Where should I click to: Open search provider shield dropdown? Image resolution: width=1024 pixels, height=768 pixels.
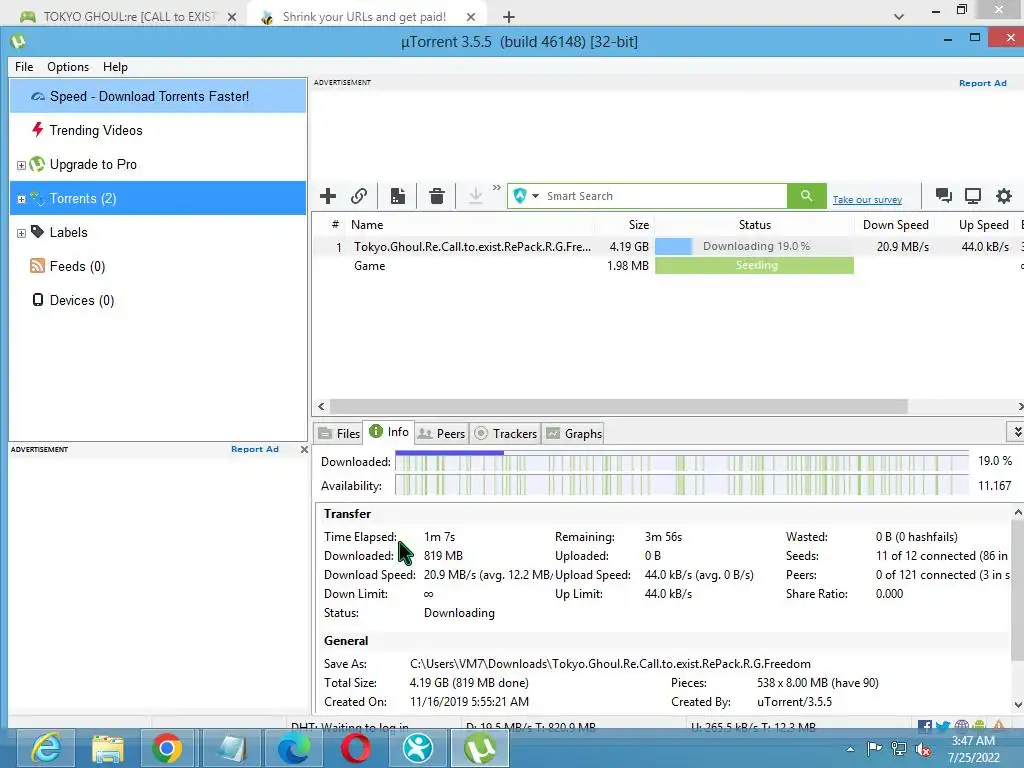coord(526,196)
